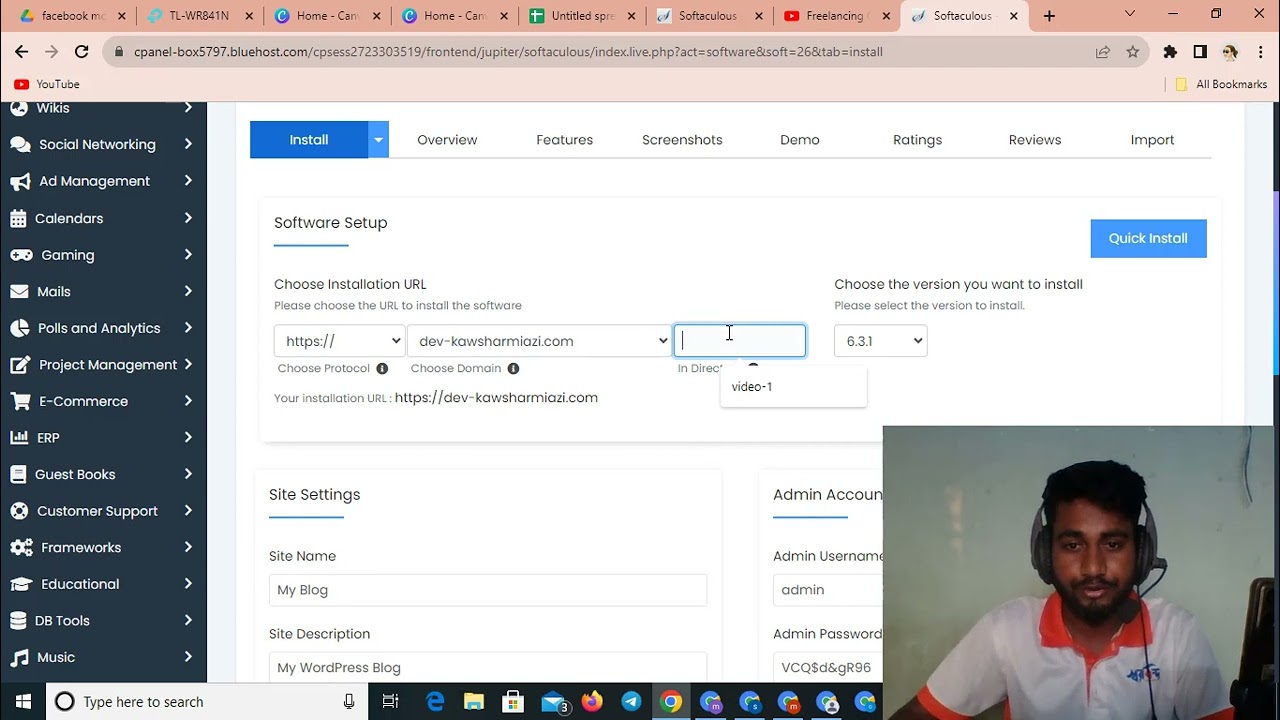The height and width of the screenshot is (720, 1280).
Task: Click the Gaming controller icon
Action: tap(21, 255)
